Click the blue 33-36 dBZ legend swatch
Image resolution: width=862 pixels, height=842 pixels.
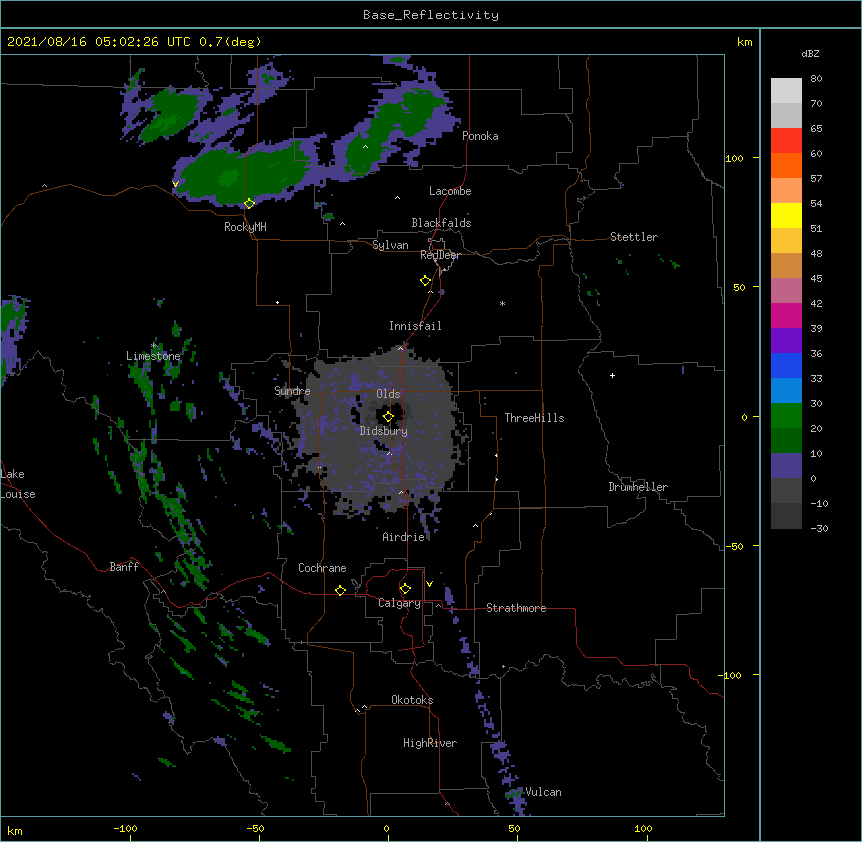coord(786,365)
